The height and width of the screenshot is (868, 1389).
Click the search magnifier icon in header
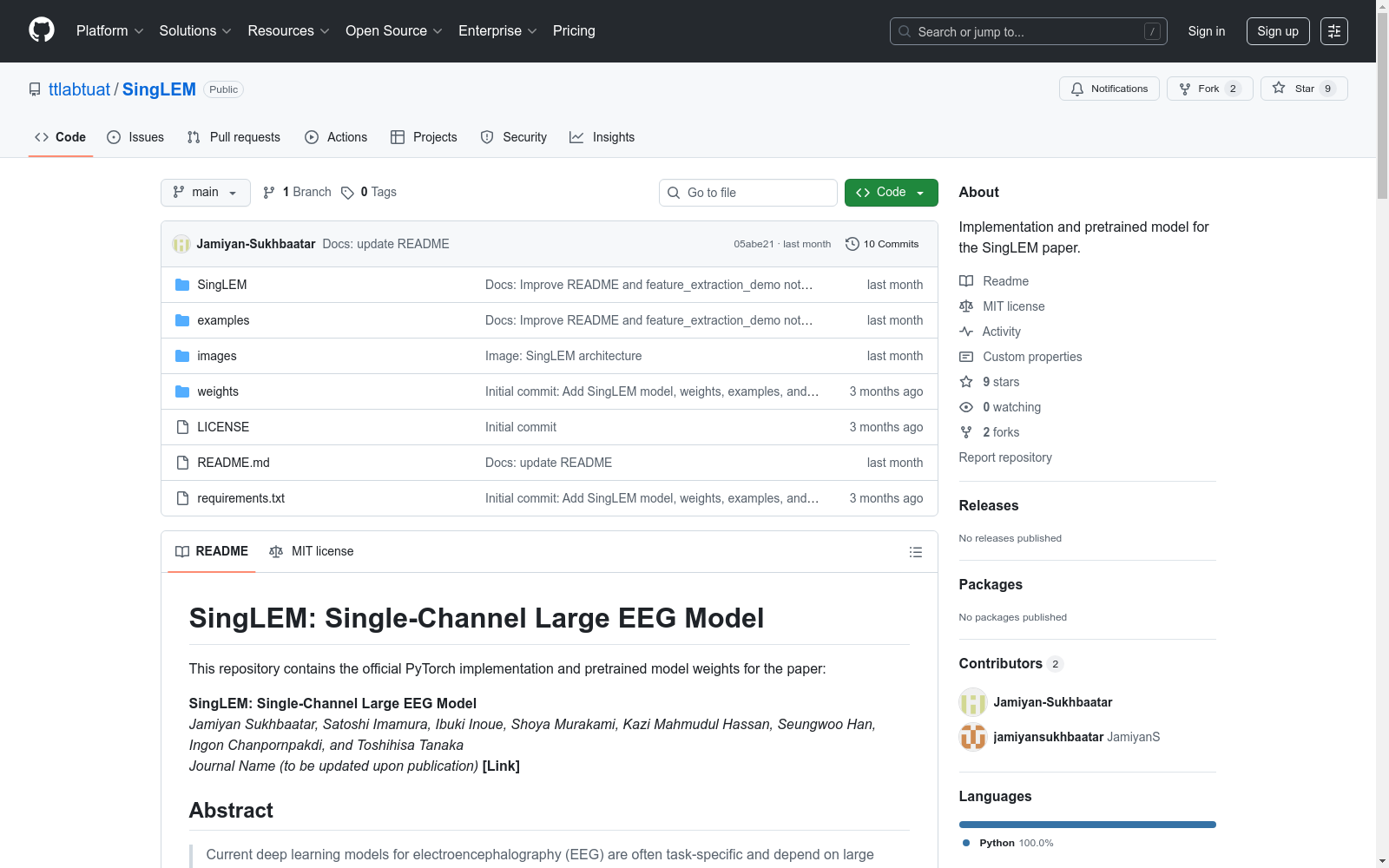click(x=905, y=31)
